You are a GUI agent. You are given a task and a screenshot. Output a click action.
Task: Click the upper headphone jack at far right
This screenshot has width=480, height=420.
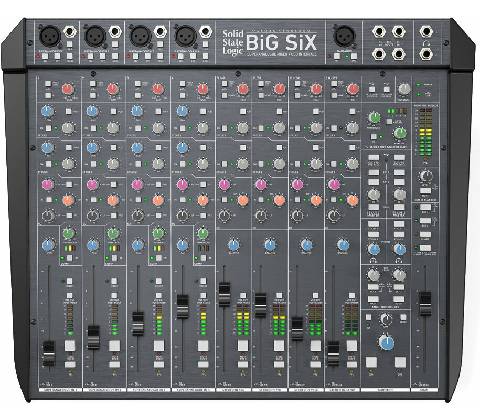426,32
